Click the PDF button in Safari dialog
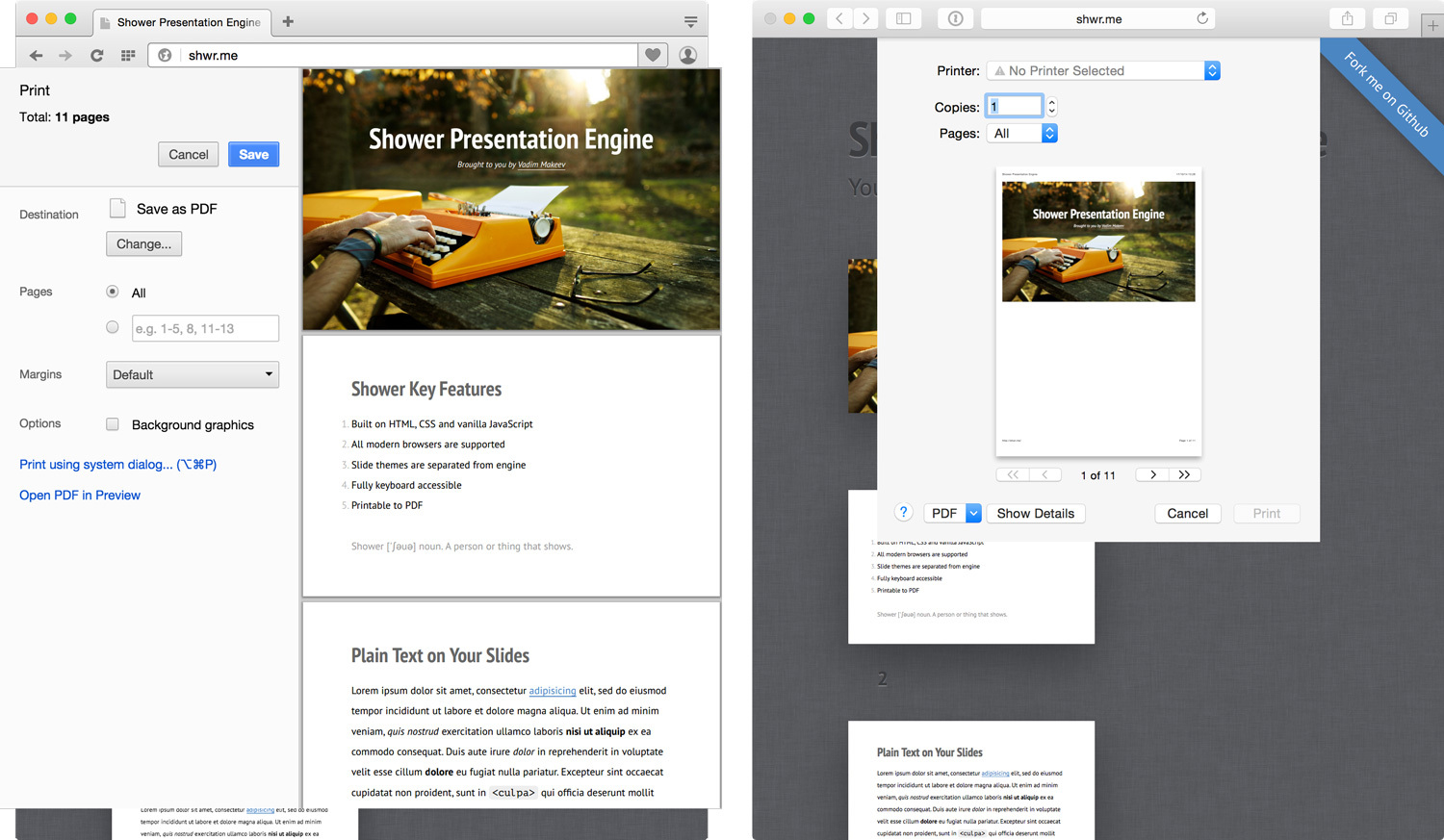Screen dimensions: 1444x840 coord(944,514)
